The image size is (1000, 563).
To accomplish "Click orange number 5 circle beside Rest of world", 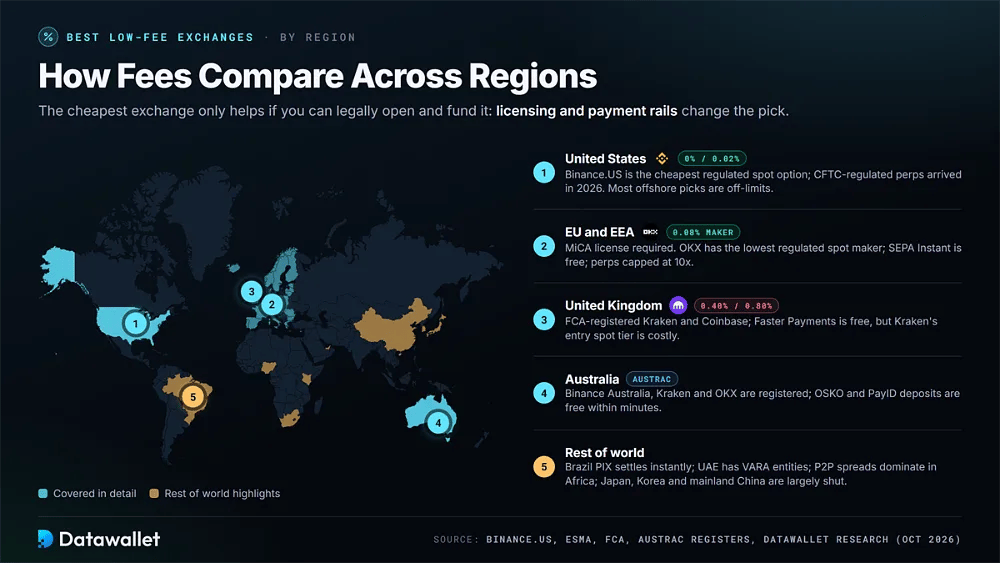I will tap(544, 467).
